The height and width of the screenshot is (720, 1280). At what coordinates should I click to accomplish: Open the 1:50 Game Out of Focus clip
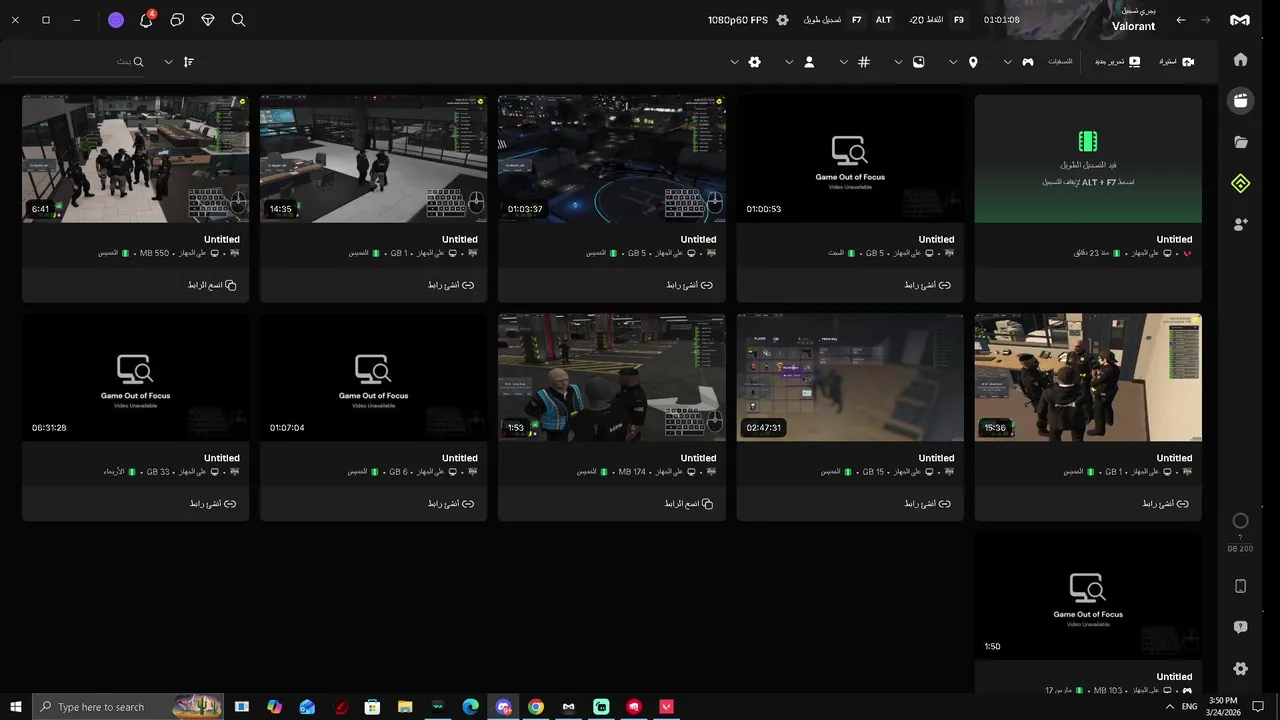coord(1088,596)
